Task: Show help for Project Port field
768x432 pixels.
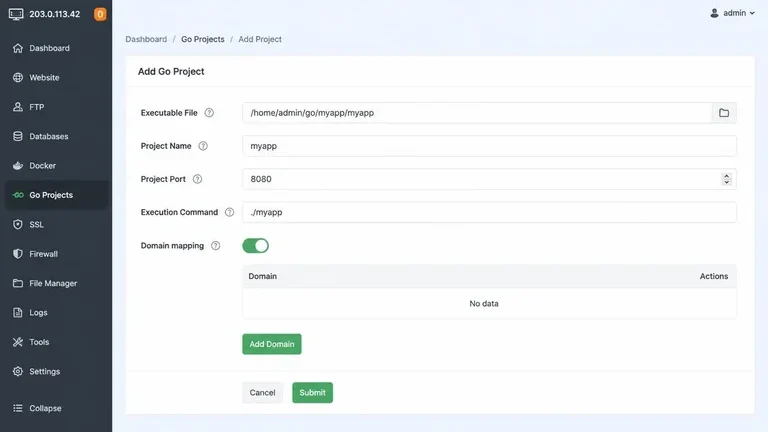Action: click(x=197, y=179)
